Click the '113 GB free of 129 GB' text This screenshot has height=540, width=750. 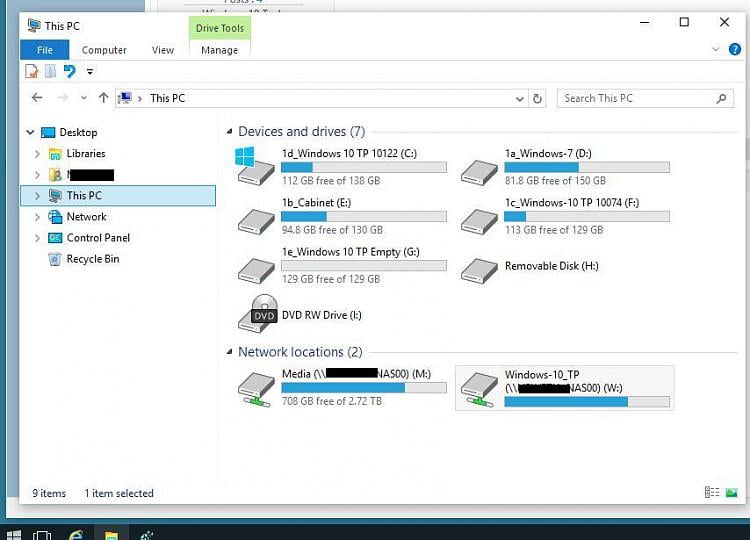coord(554,230)
